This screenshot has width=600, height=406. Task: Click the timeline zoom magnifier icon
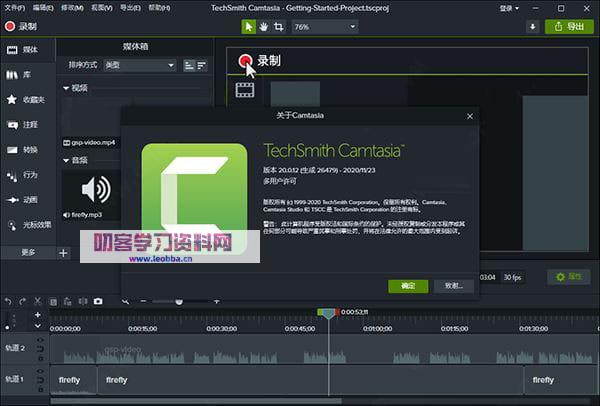pos(125,302)
